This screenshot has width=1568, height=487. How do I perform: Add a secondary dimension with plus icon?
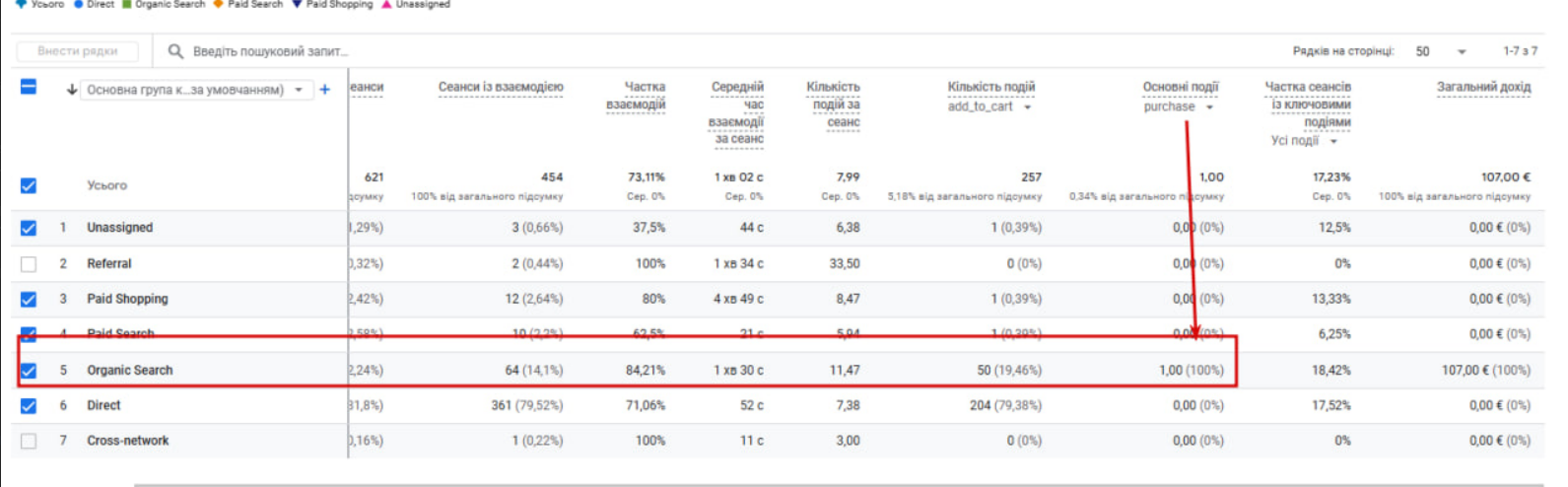(324, 90)
